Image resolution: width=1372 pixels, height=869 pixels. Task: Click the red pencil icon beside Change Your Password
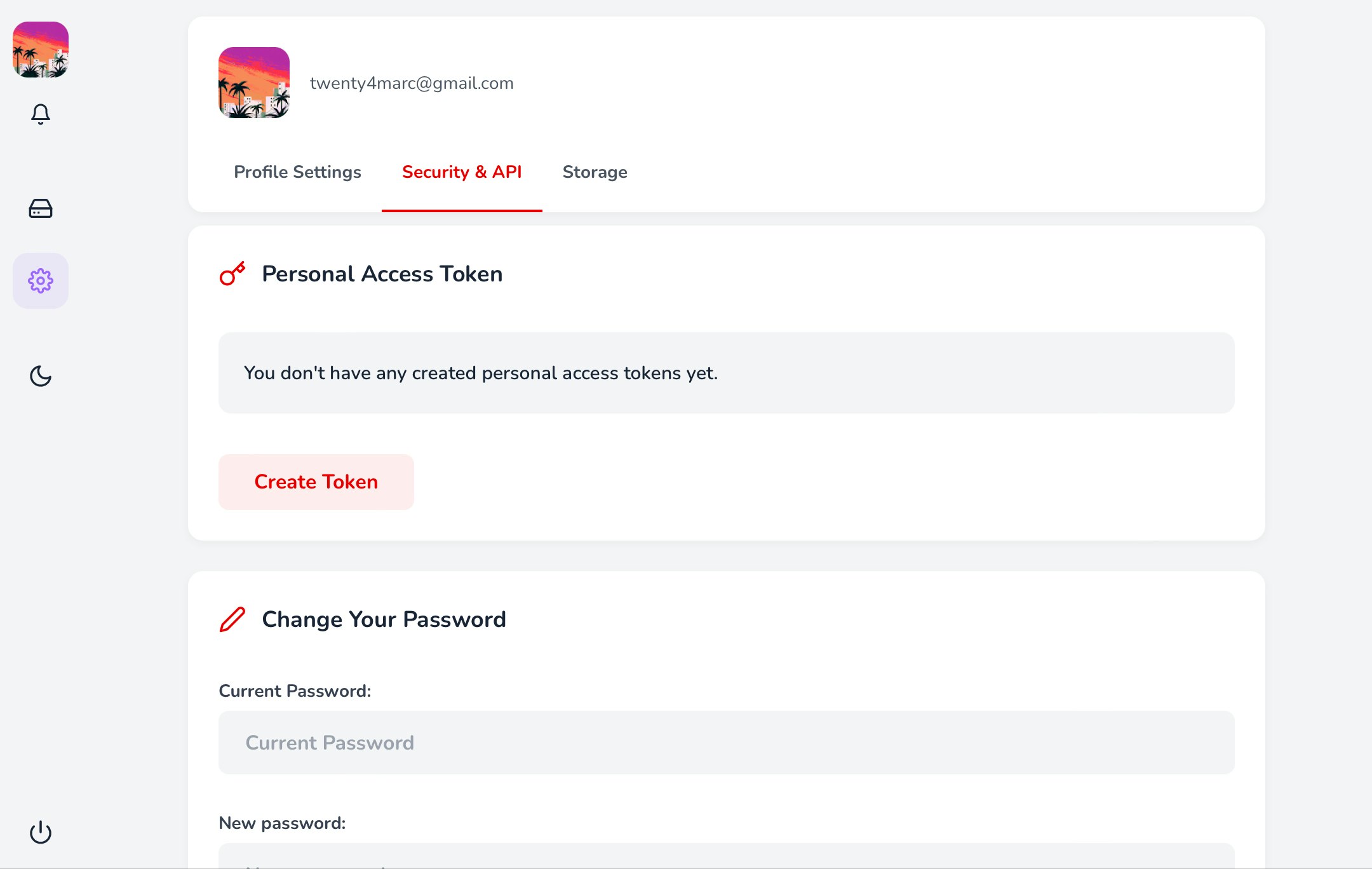232,619
